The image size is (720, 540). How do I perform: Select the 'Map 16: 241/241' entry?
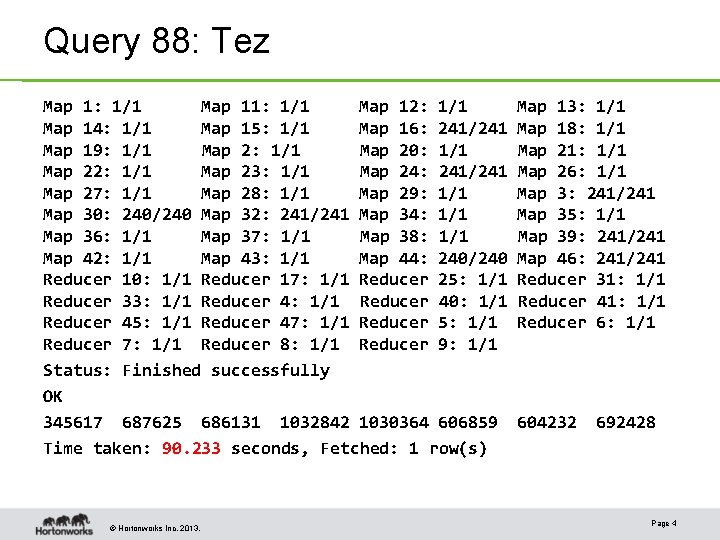point(433,128)
